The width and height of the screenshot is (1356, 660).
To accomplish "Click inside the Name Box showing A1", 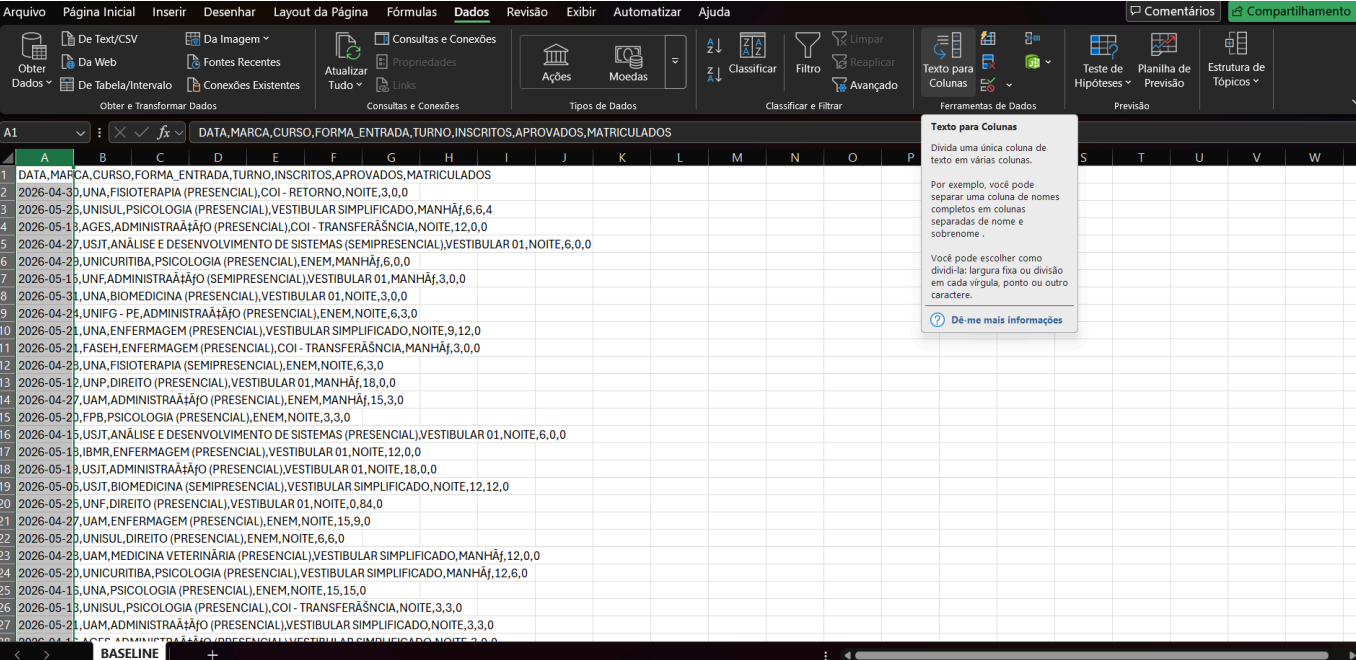I will pyautogui.click(x=36, y=132).
